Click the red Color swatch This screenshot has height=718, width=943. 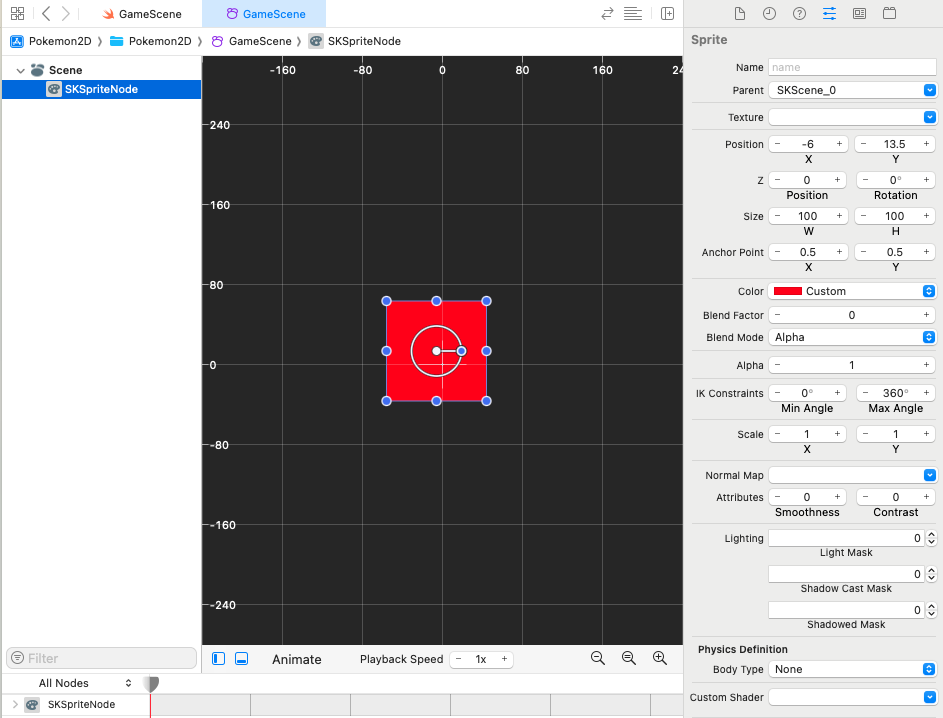787,291
